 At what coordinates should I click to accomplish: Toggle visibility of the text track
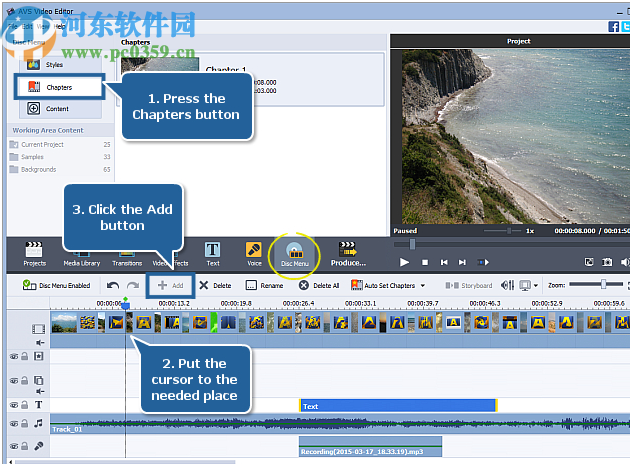click(x=14, y=405)
